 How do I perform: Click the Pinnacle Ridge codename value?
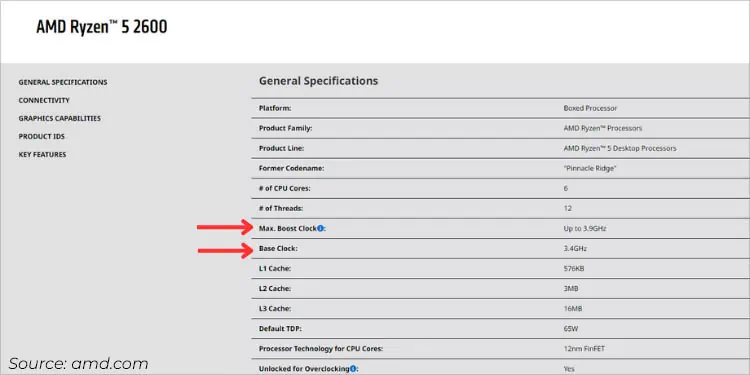(590, 168)
